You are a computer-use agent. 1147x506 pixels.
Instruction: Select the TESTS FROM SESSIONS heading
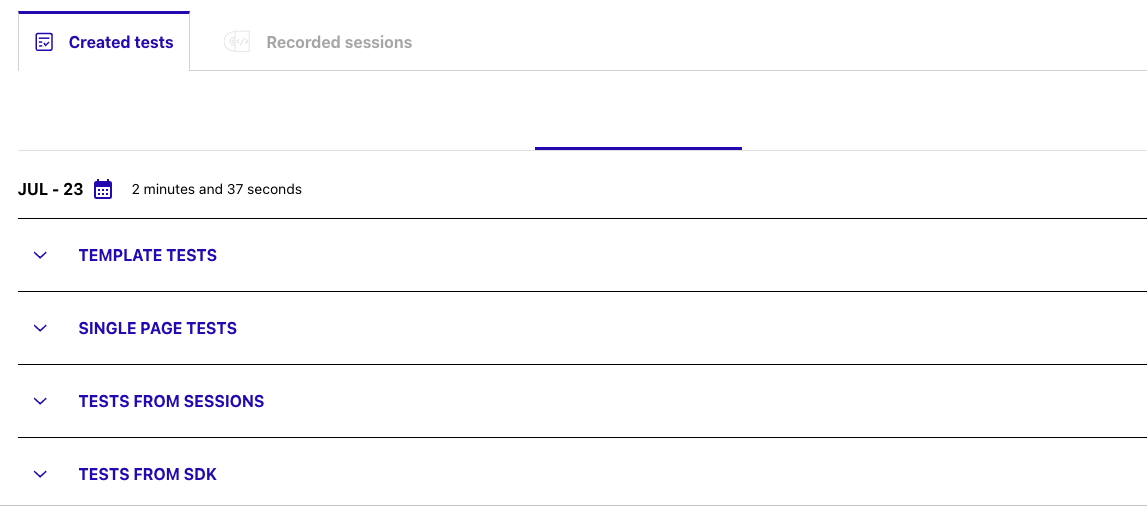pyautogui.click(x=171, y=401)
